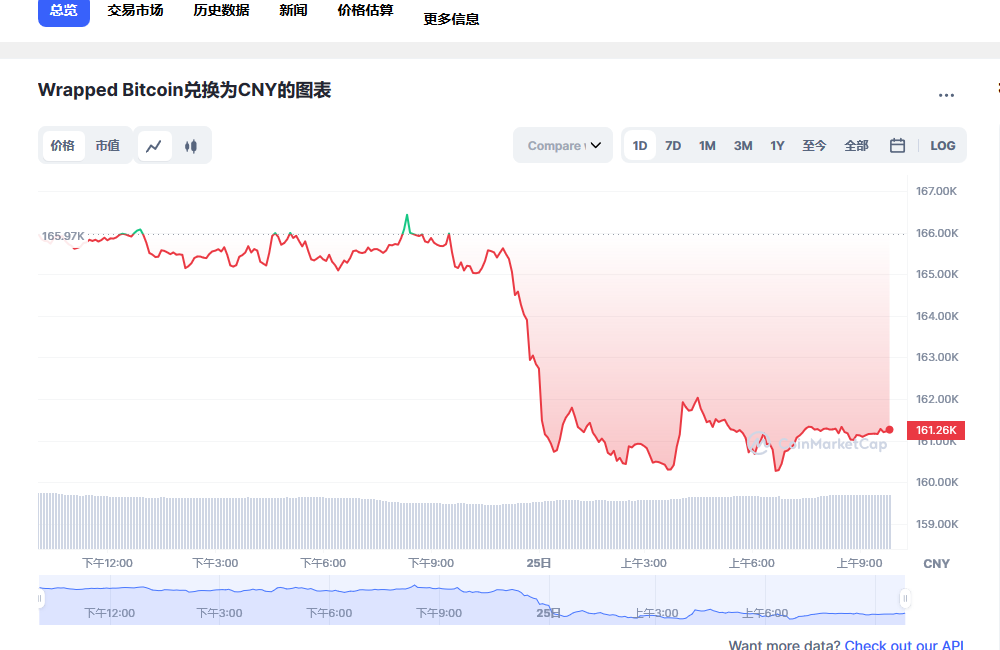The image size is (1000, 650).
Task: Choose the 1M time range
Action: point(707,145)
